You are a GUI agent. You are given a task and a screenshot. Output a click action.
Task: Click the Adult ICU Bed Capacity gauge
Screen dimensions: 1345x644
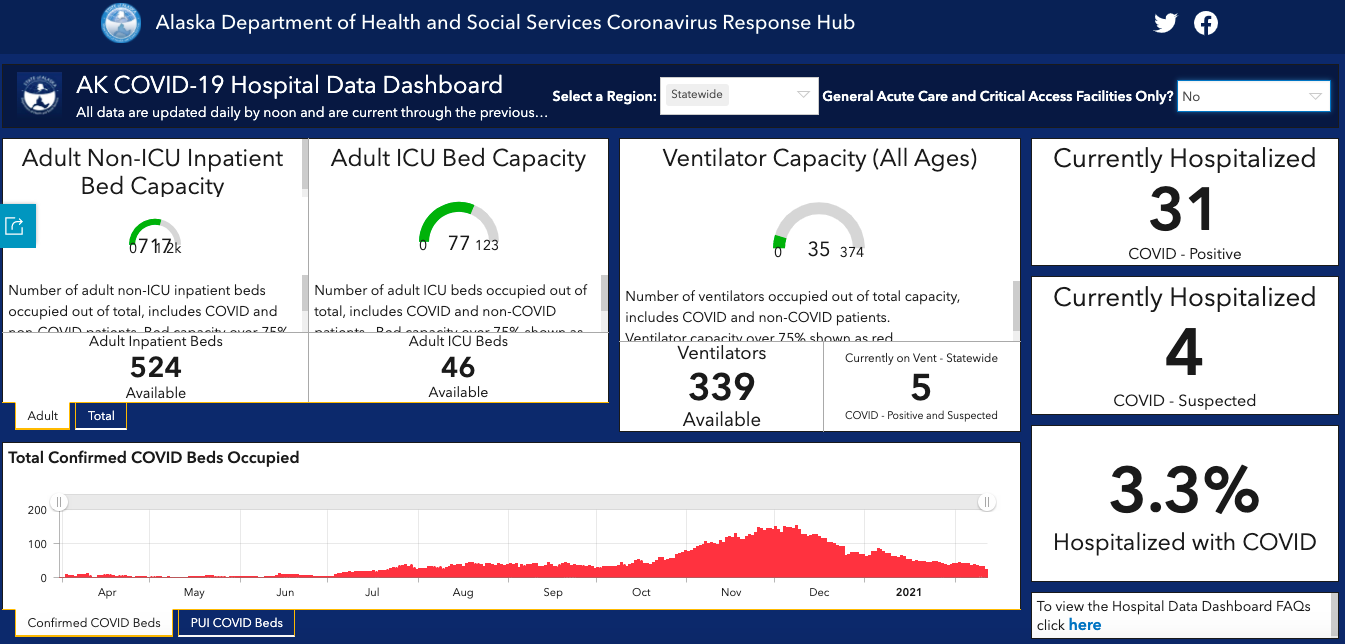coord(458,227)
